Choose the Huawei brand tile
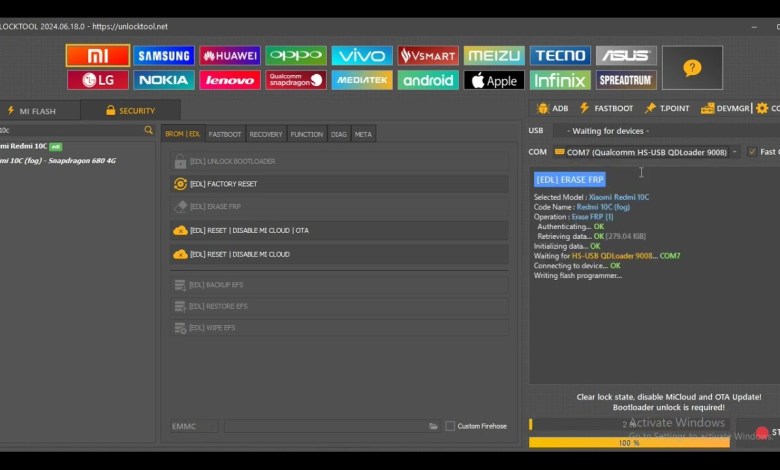This screenshot has width=780, height=470. coord(229,56)
